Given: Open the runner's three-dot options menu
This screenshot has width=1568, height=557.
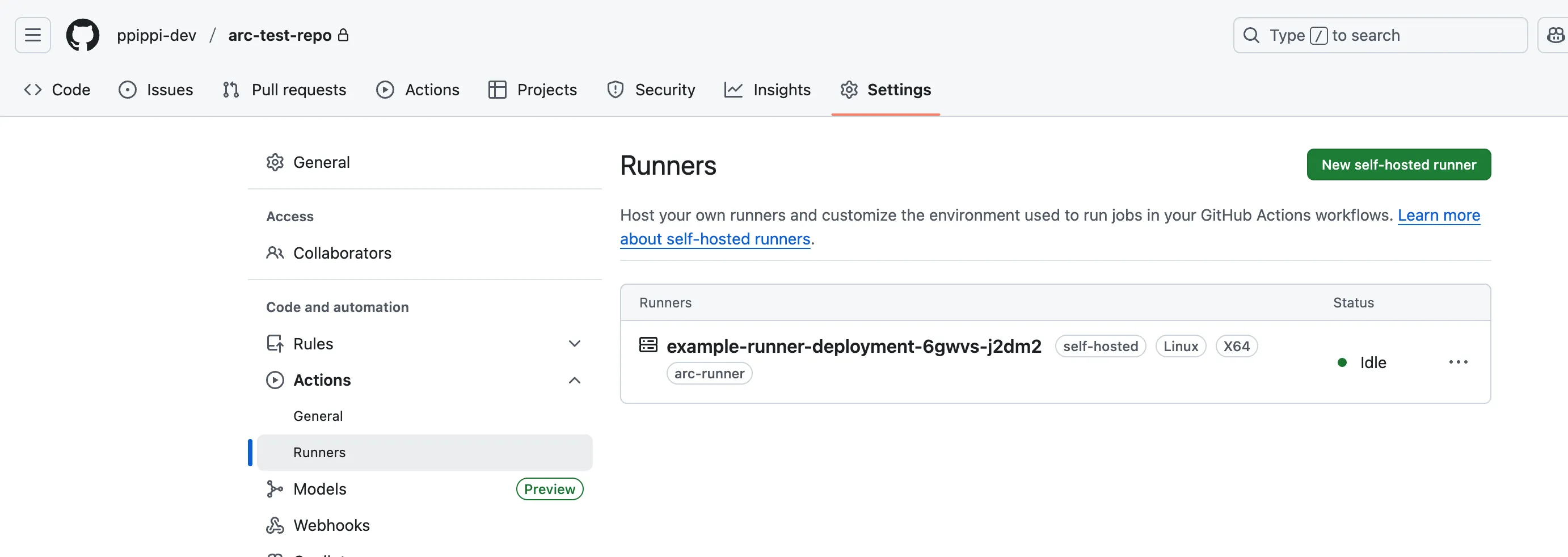Looking at the screenshot, I should (x=1458, y=362).
